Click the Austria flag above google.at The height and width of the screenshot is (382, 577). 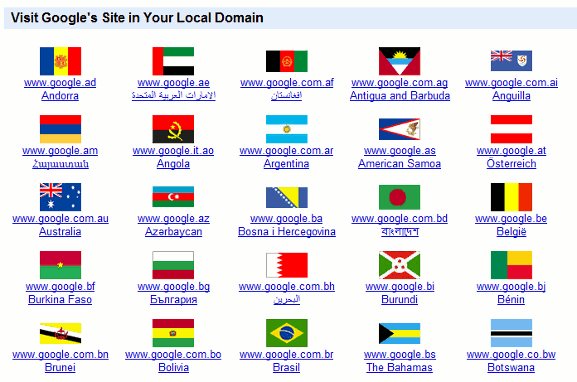511,129
